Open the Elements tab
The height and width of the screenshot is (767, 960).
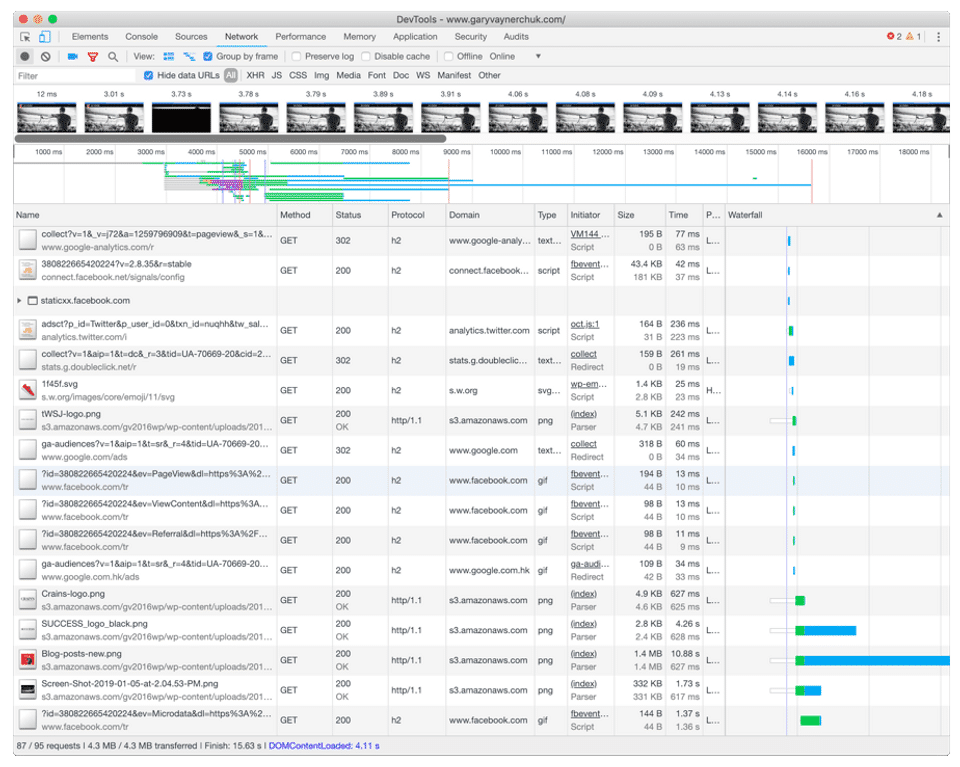(90, 37)
